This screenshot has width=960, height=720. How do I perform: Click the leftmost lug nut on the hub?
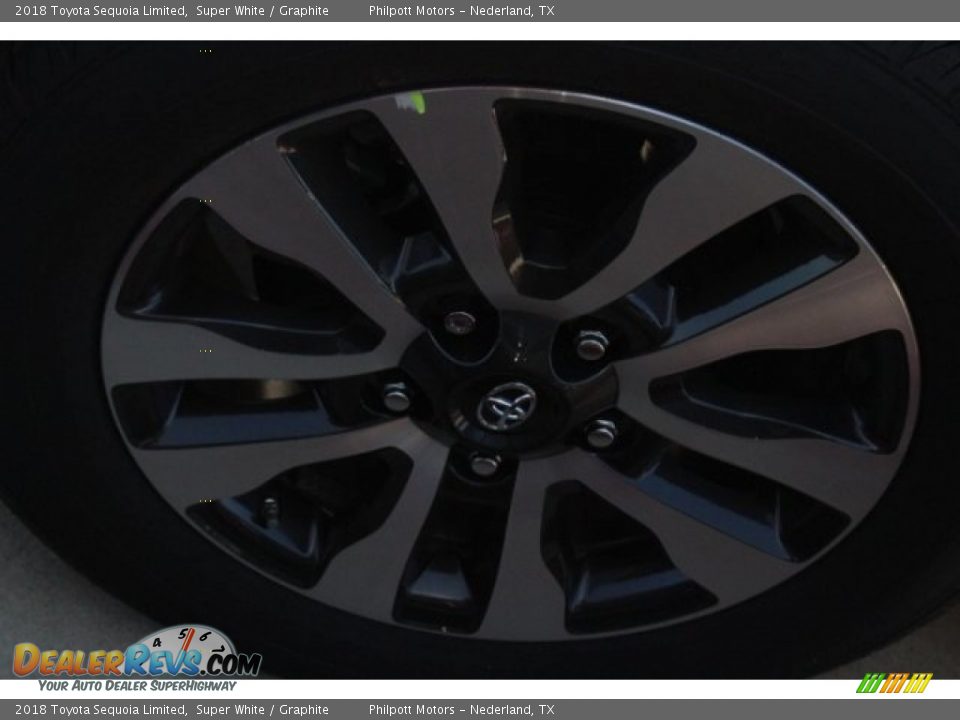(397, 398)
